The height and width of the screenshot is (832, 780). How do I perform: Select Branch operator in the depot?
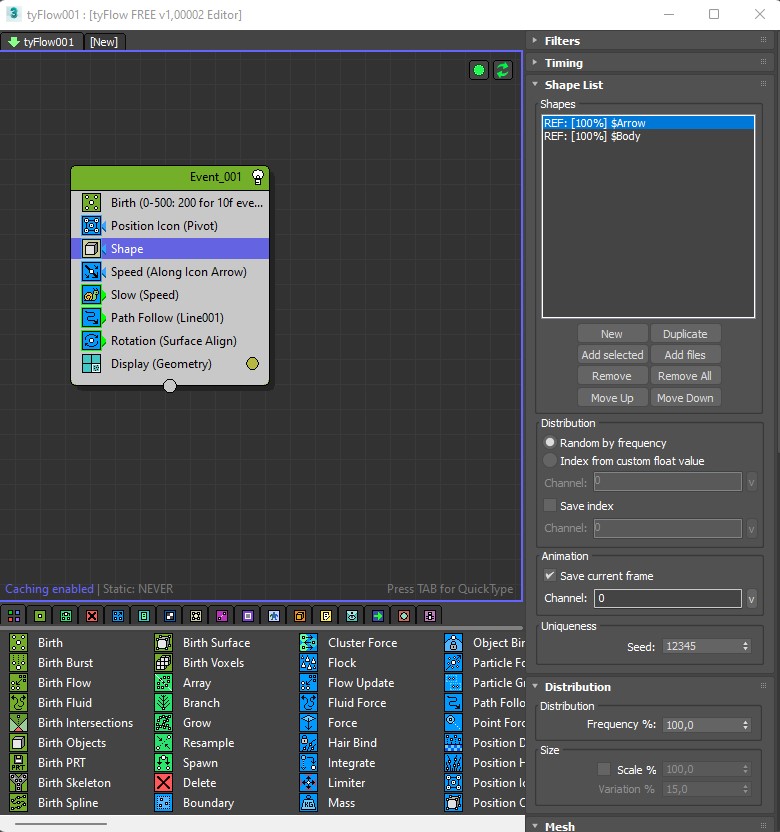187,703
